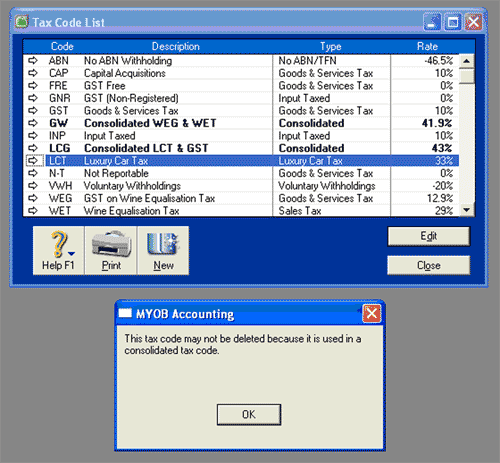
Task: Open Help F1 question mark button
Action: 58,250
